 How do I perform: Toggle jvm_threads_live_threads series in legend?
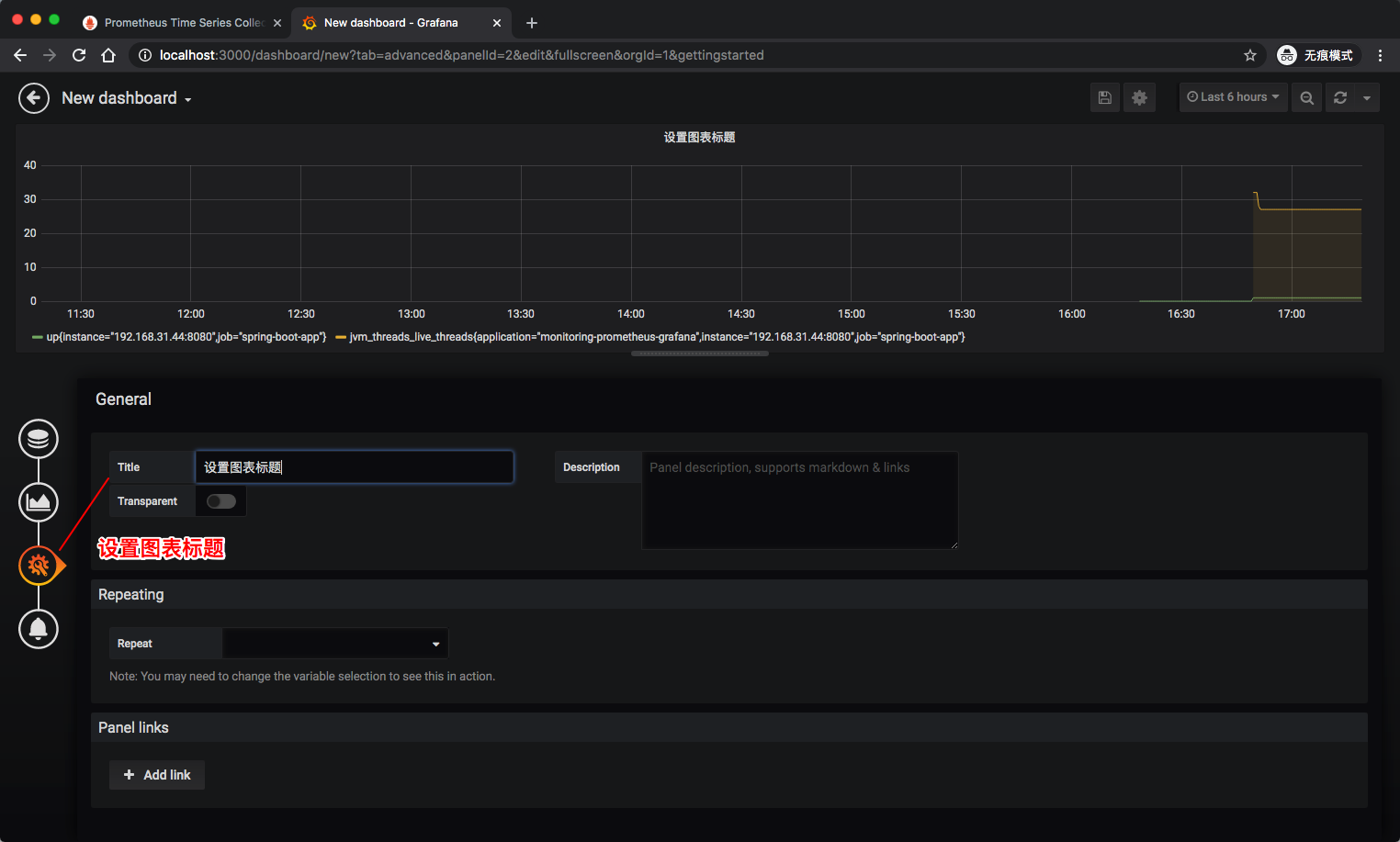(x=656, y=337)
